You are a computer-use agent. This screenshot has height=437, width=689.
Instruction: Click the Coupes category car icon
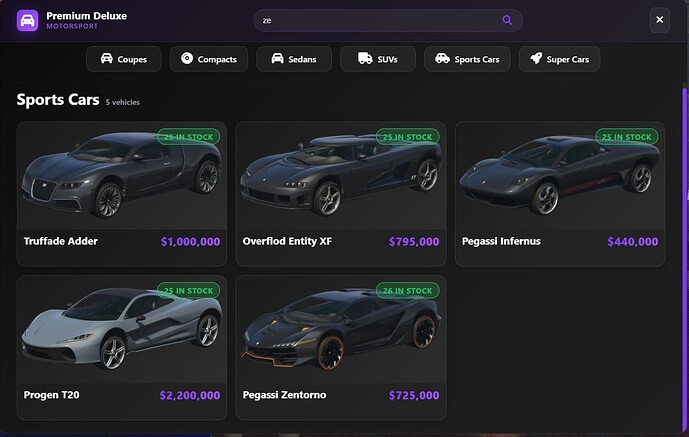[106, 59]
